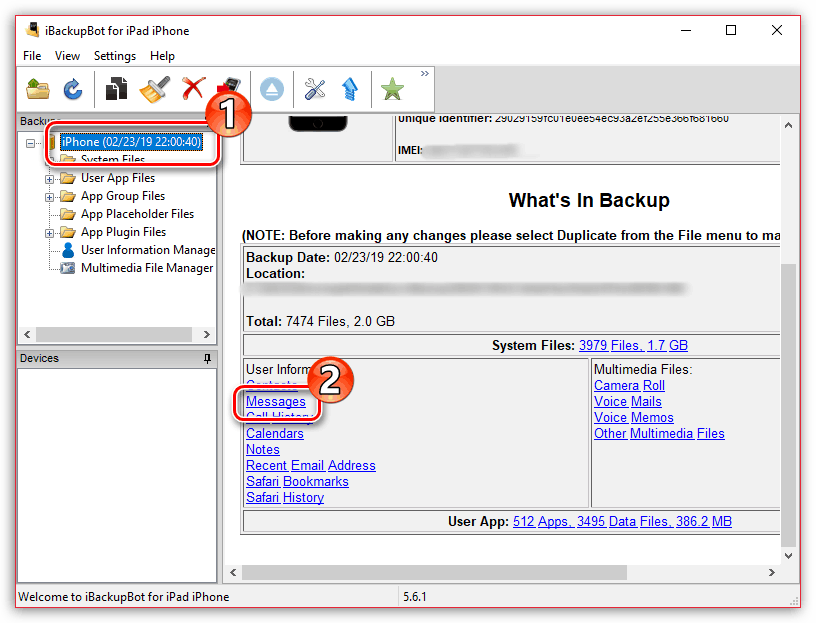This screenshot has width=816, height=623.
Task: Click the Duplicate backup documents icon
Action: [x=116, y=88]
